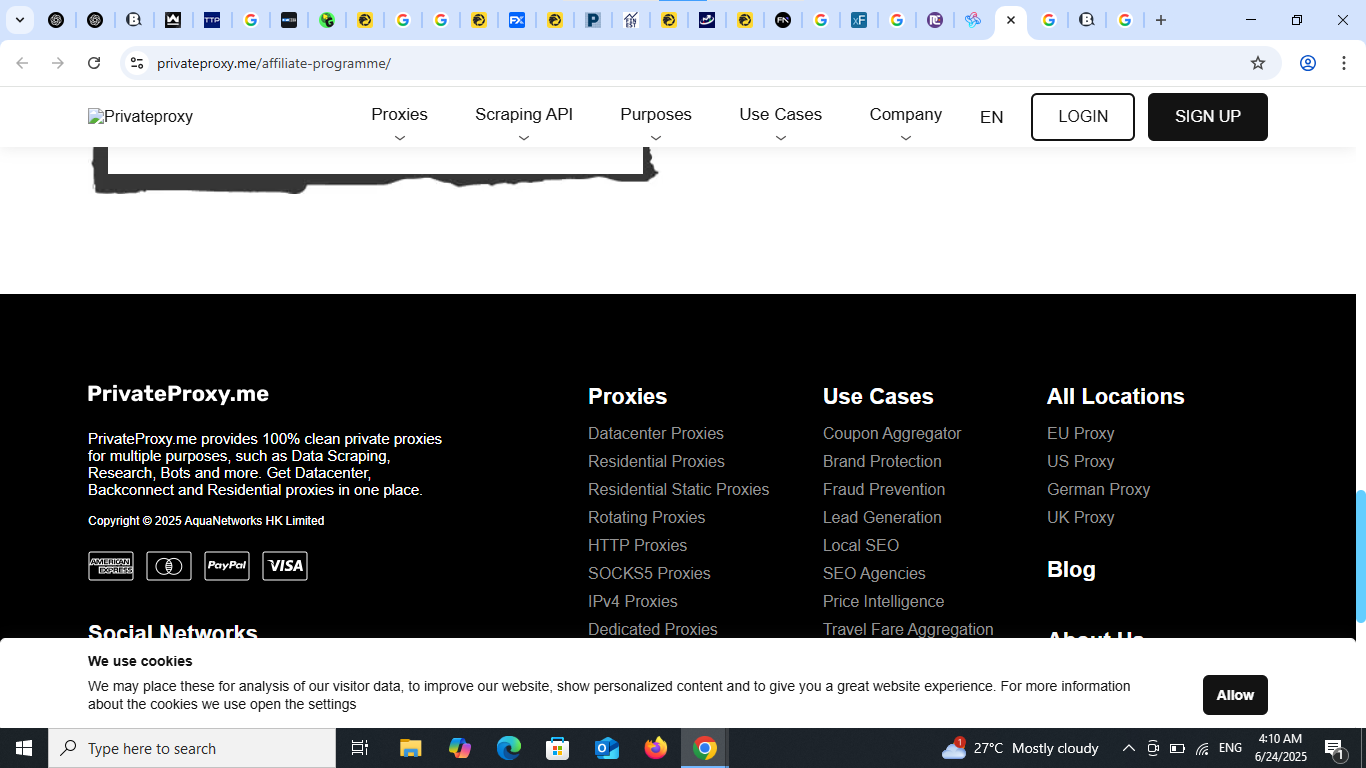
Task: Open Copilot from the taskbar
Action: tap(460, 748)
